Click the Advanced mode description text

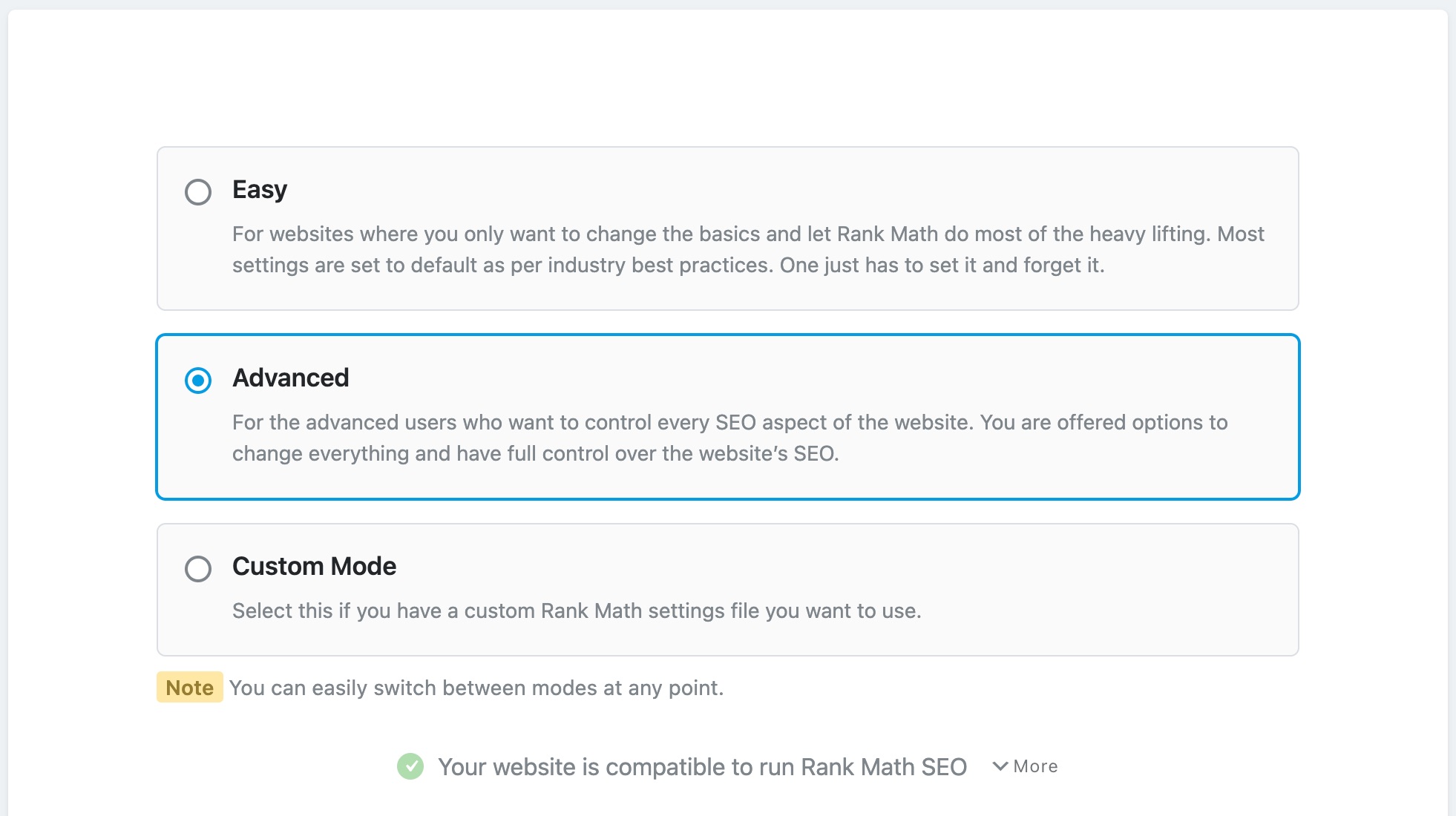729,438
